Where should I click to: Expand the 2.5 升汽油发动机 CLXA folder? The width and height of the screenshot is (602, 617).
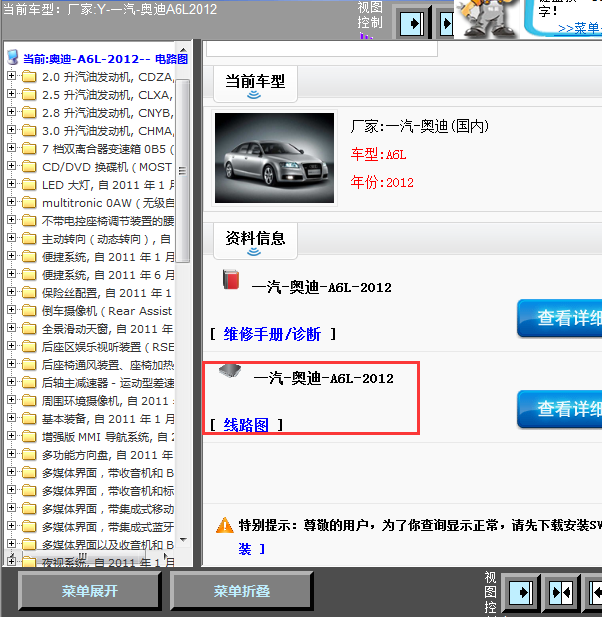click(11, 94)
